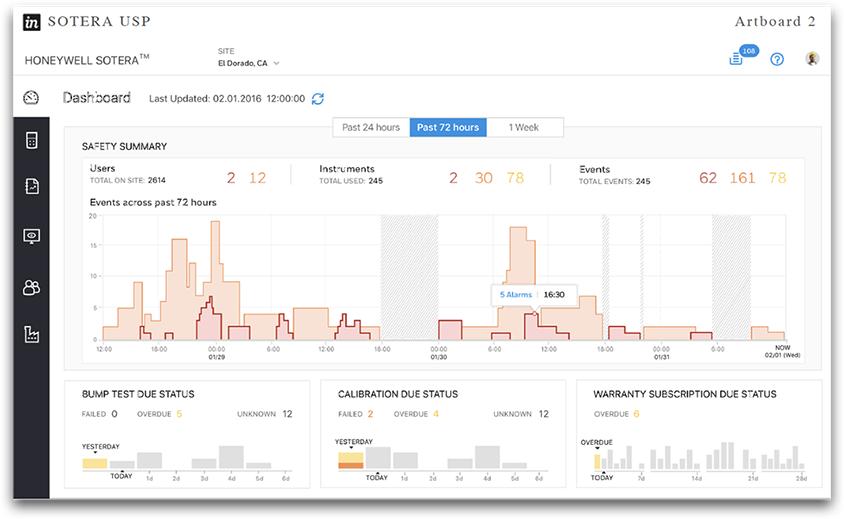Click the 5 Alarms tooltip link

pos(515,295)
